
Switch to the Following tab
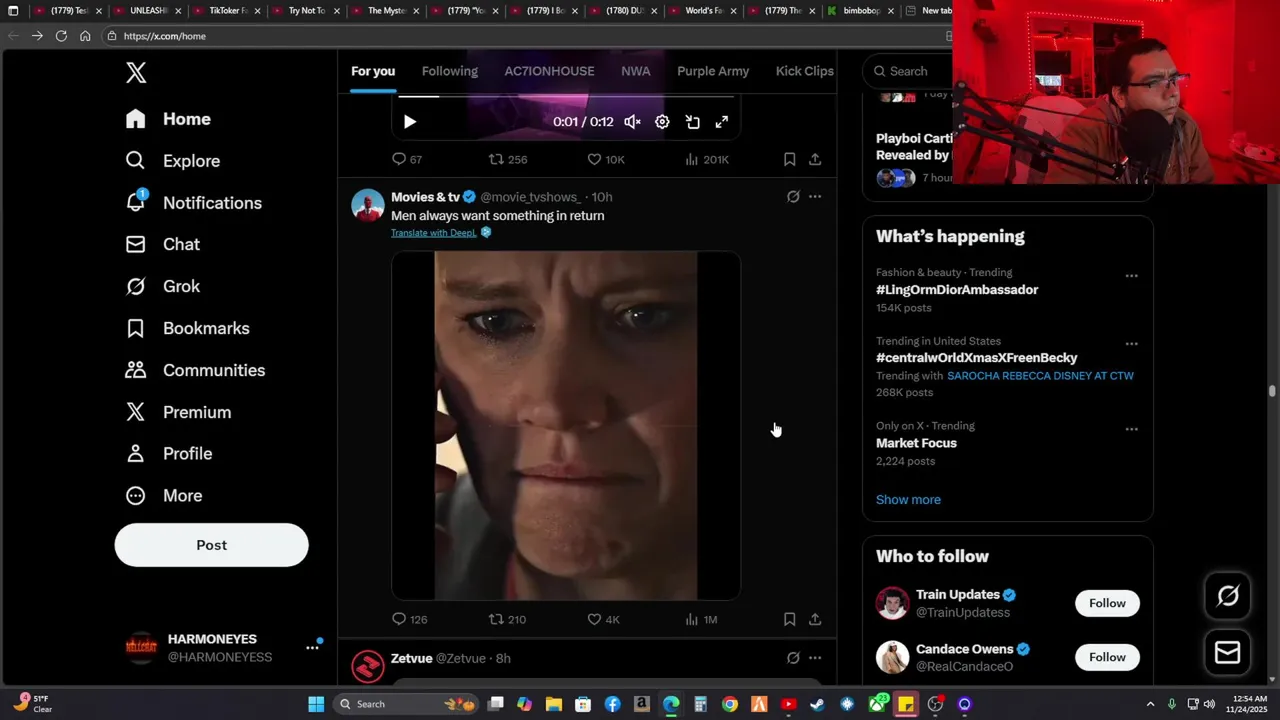[x=450, y=71]
